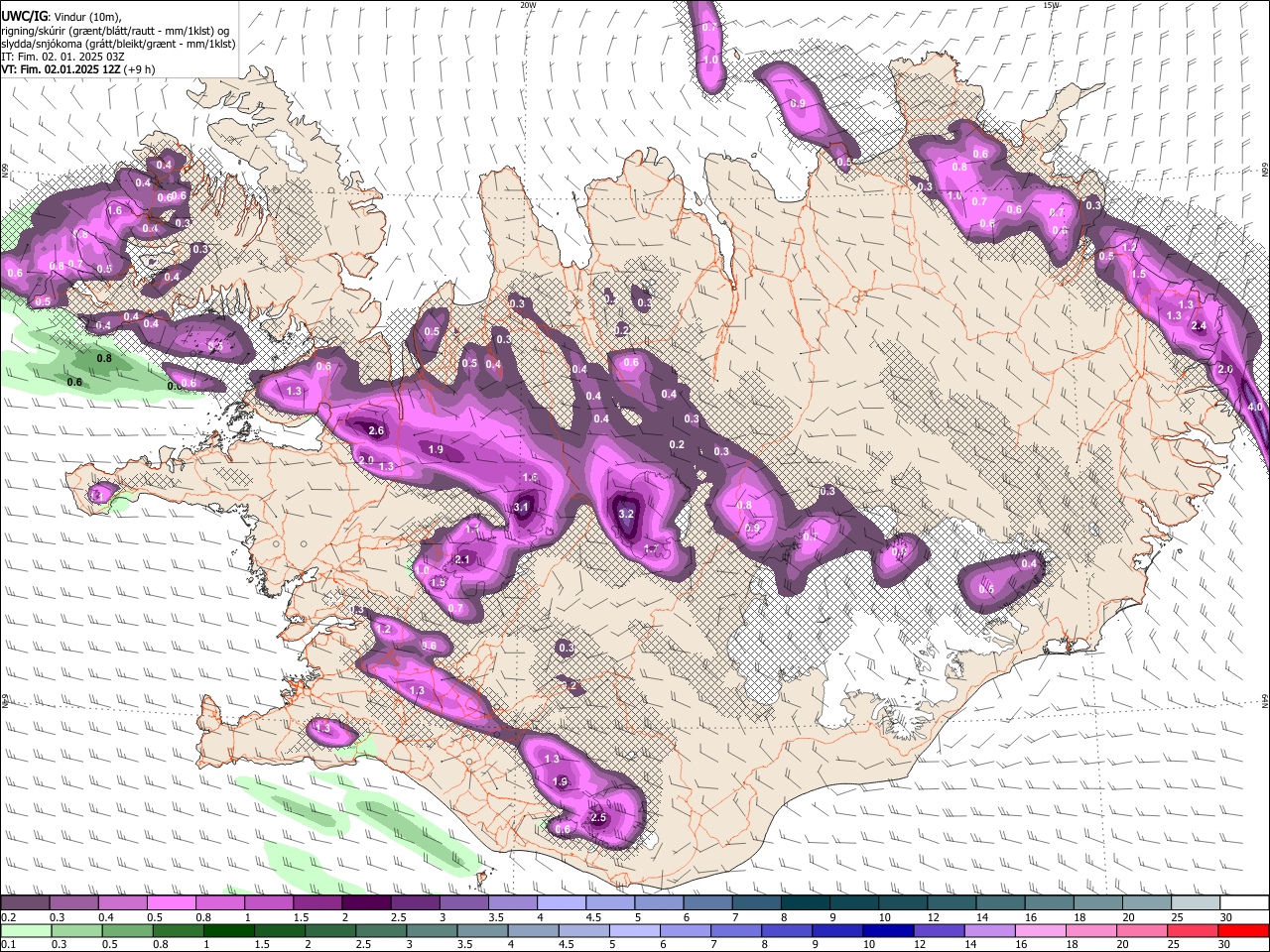Click the black 0.6 rain value offshore
The width and height of the screenshot is (1270, 952).
coord(74,382)
